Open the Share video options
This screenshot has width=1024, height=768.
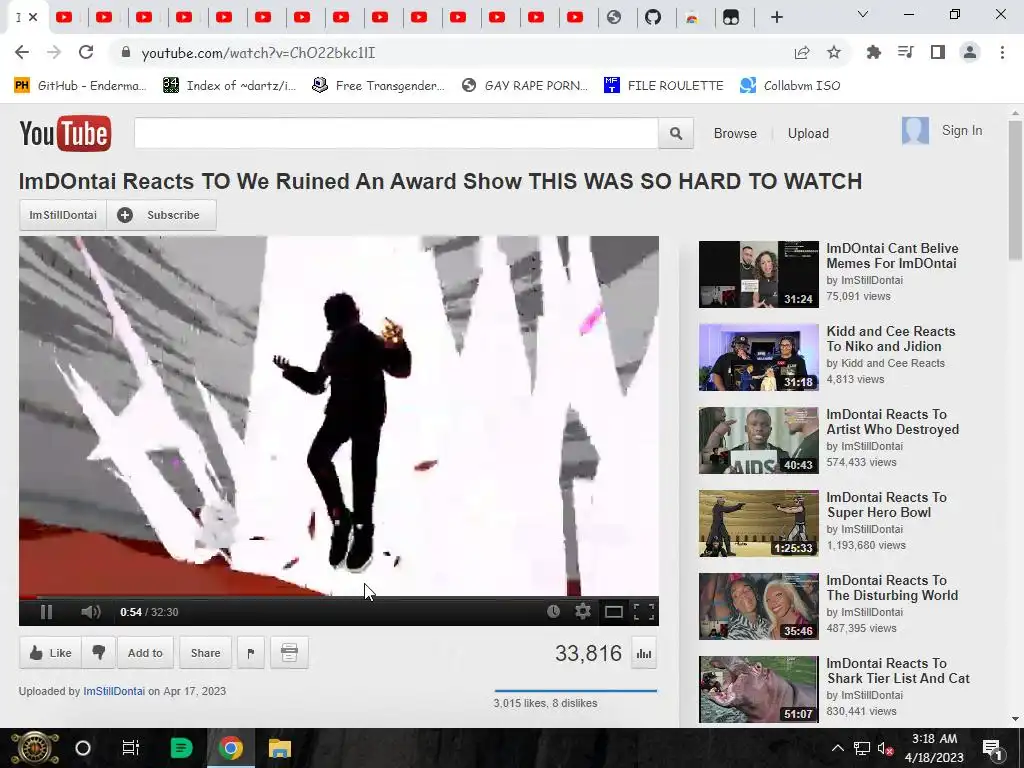pyautogui.click(x=205, y=652)
